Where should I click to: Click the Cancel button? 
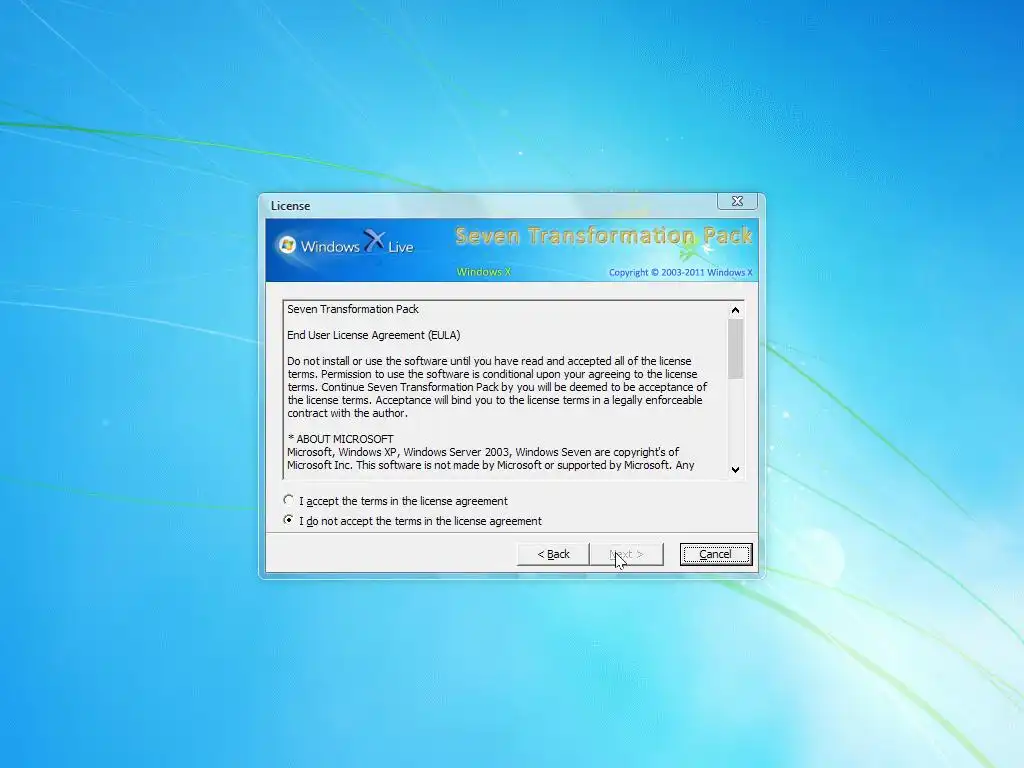click(x=716, y=554)
